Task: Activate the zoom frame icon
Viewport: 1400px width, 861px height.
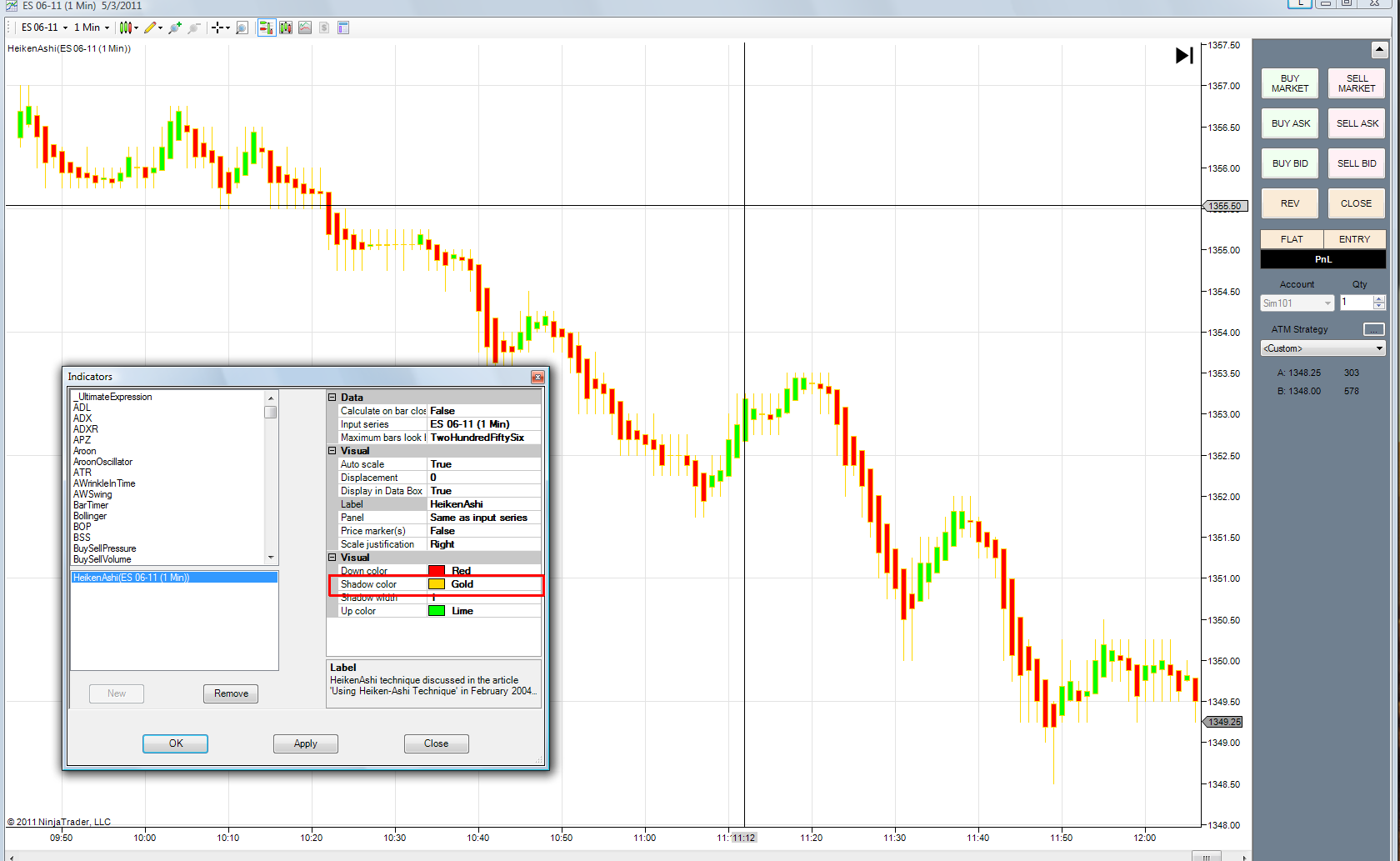Action: pos(242,28)
